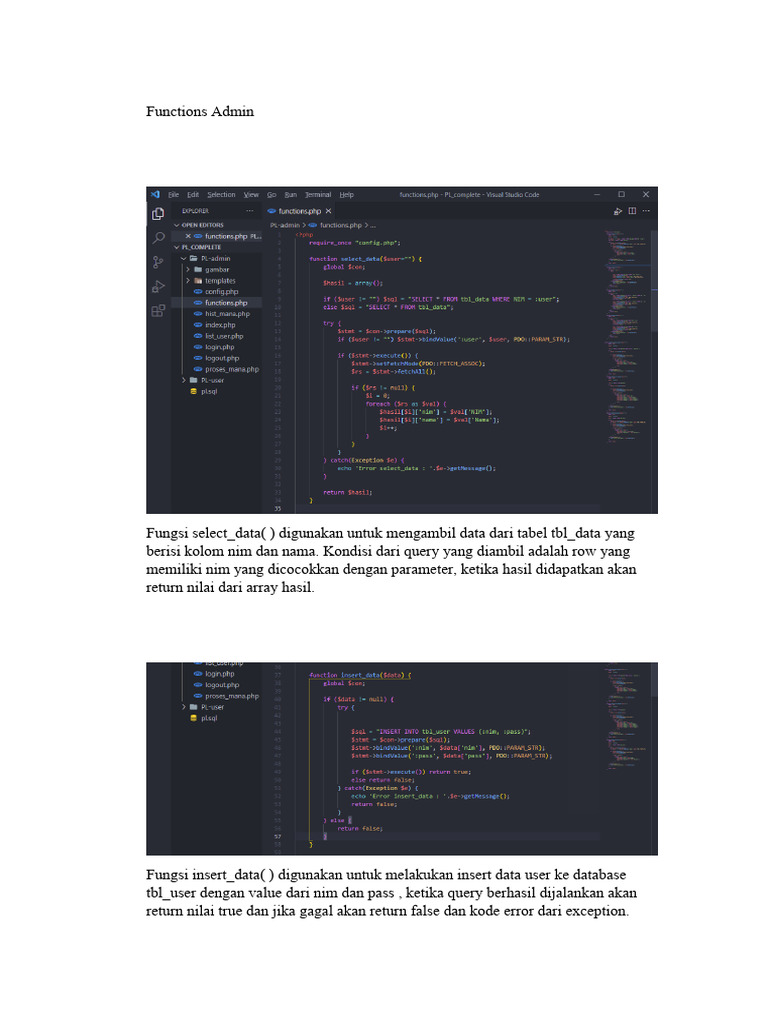Screen dimensions: 768x1024
Task: Open list_user.php in the file tree
Action: click(219, 336)
